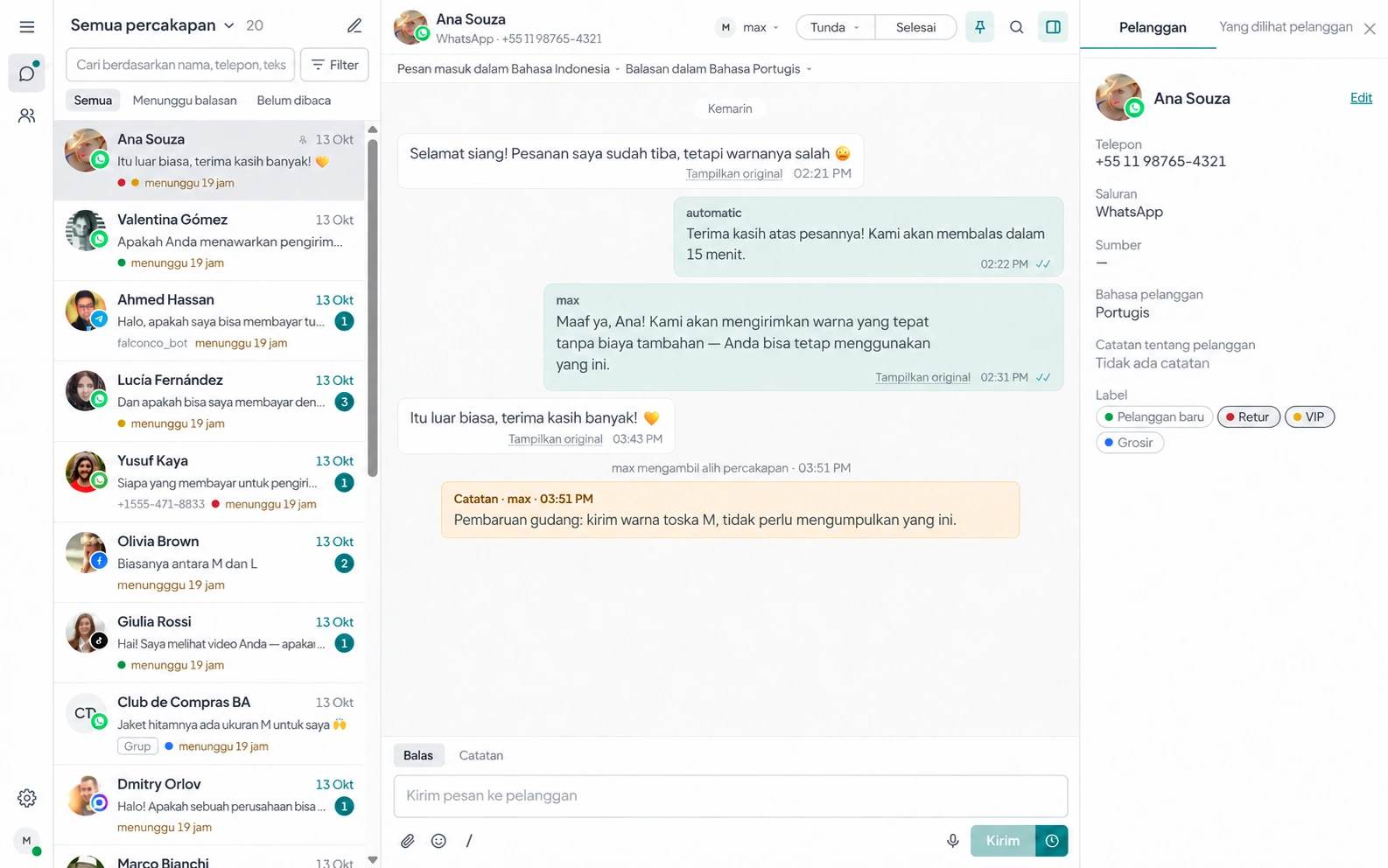The width and height of the screenshot is (1388, 868).
Task: Select the Belum dibaca tab
Action: (x=294, y=101)
